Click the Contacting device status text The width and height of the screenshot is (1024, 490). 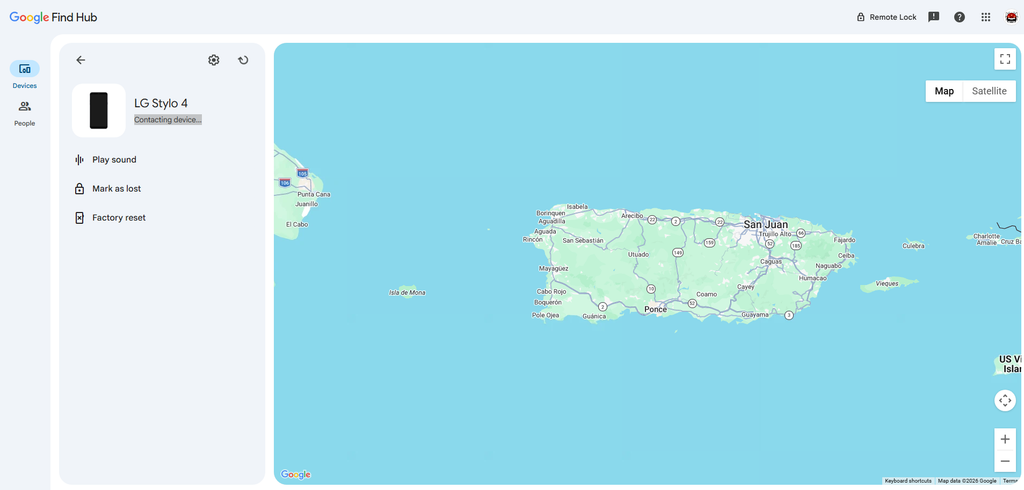[168, 120]
